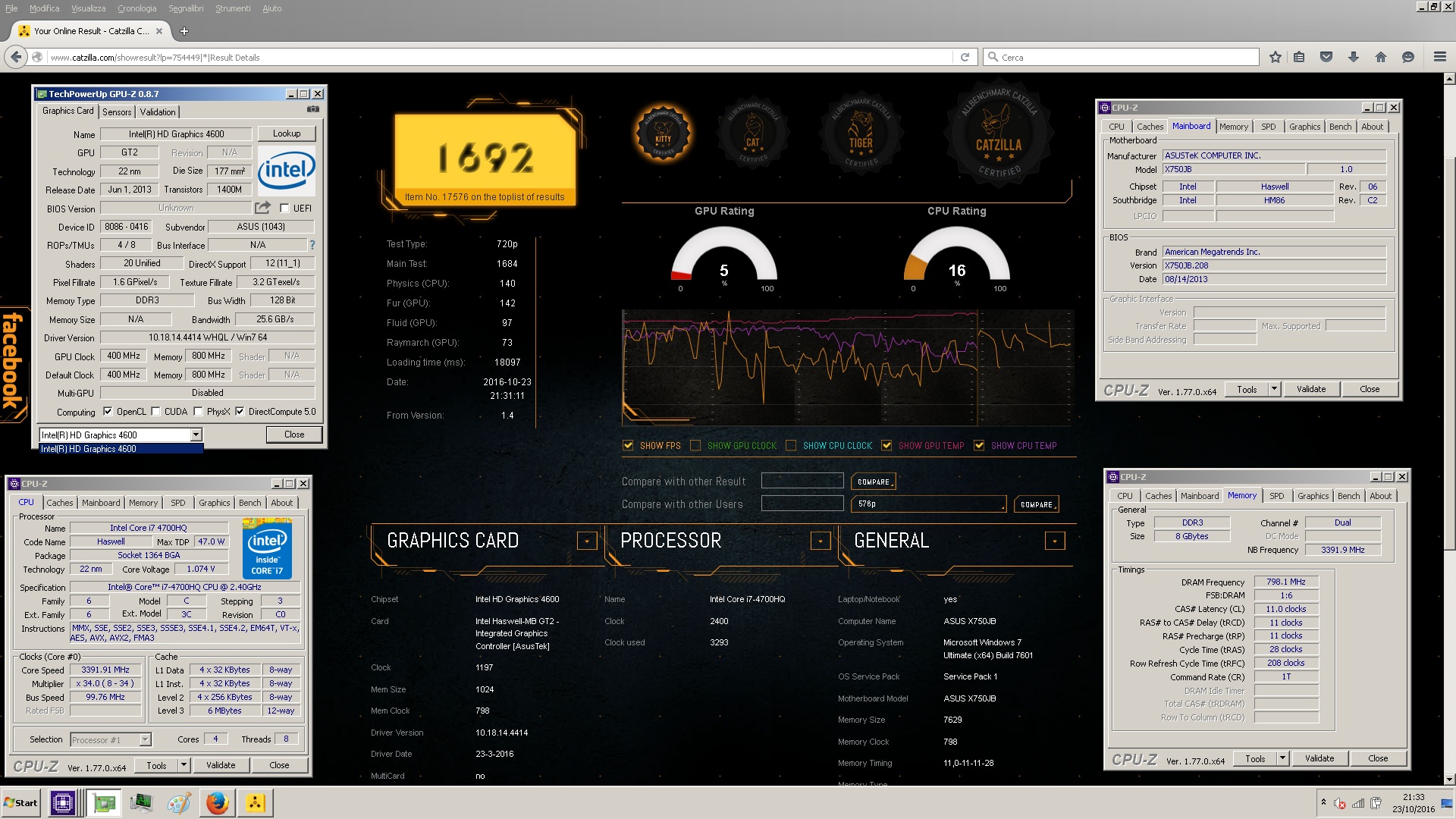1456x819 pixels.
Task: Open Tools dropdown arrow in Memory CPU-Z
Action: [x=1283, y=758]
